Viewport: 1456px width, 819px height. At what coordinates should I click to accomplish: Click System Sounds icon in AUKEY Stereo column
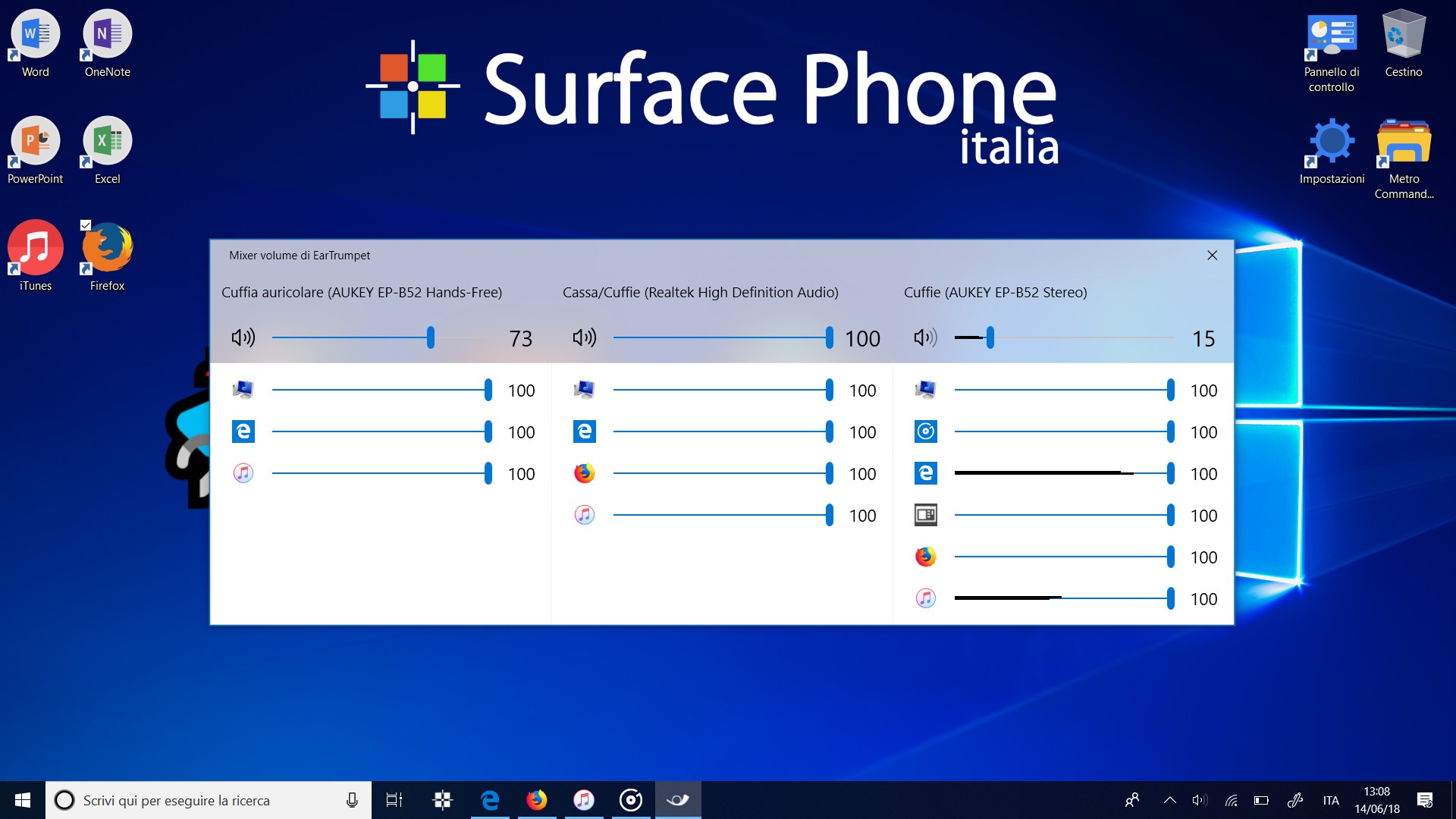tap(925, 390)
